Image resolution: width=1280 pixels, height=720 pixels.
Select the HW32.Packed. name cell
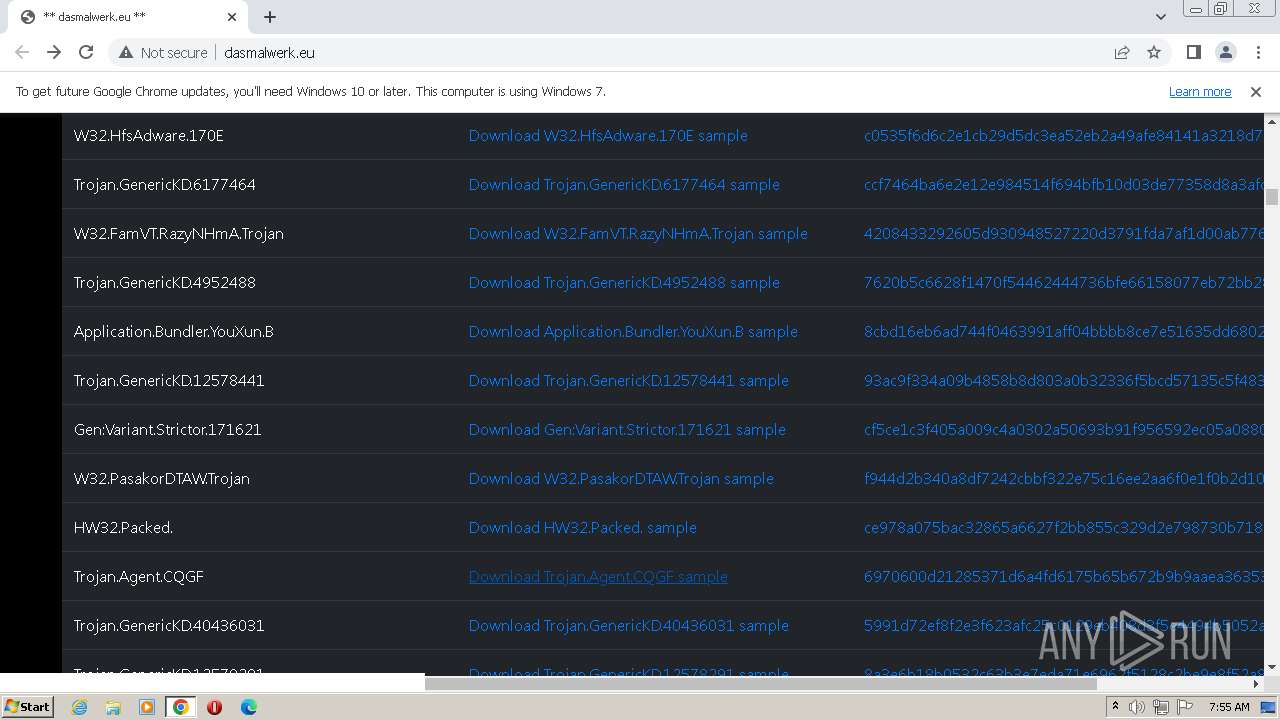coord(260,527)
